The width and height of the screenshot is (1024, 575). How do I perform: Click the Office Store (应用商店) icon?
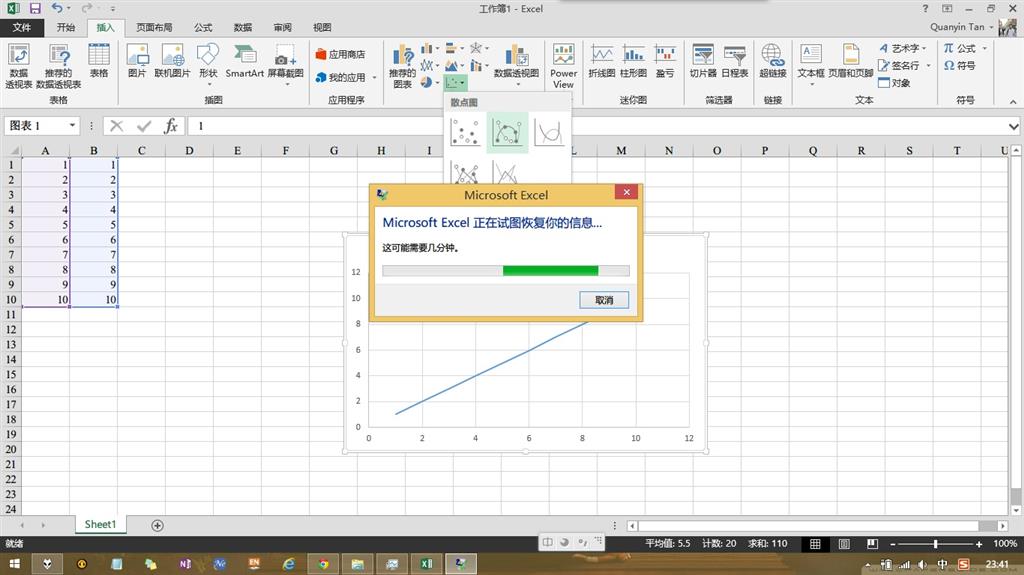pos(340,54)
